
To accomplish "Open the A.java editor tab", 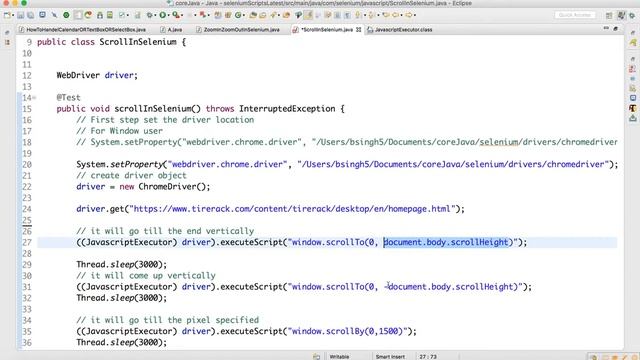I will [171, 29].
